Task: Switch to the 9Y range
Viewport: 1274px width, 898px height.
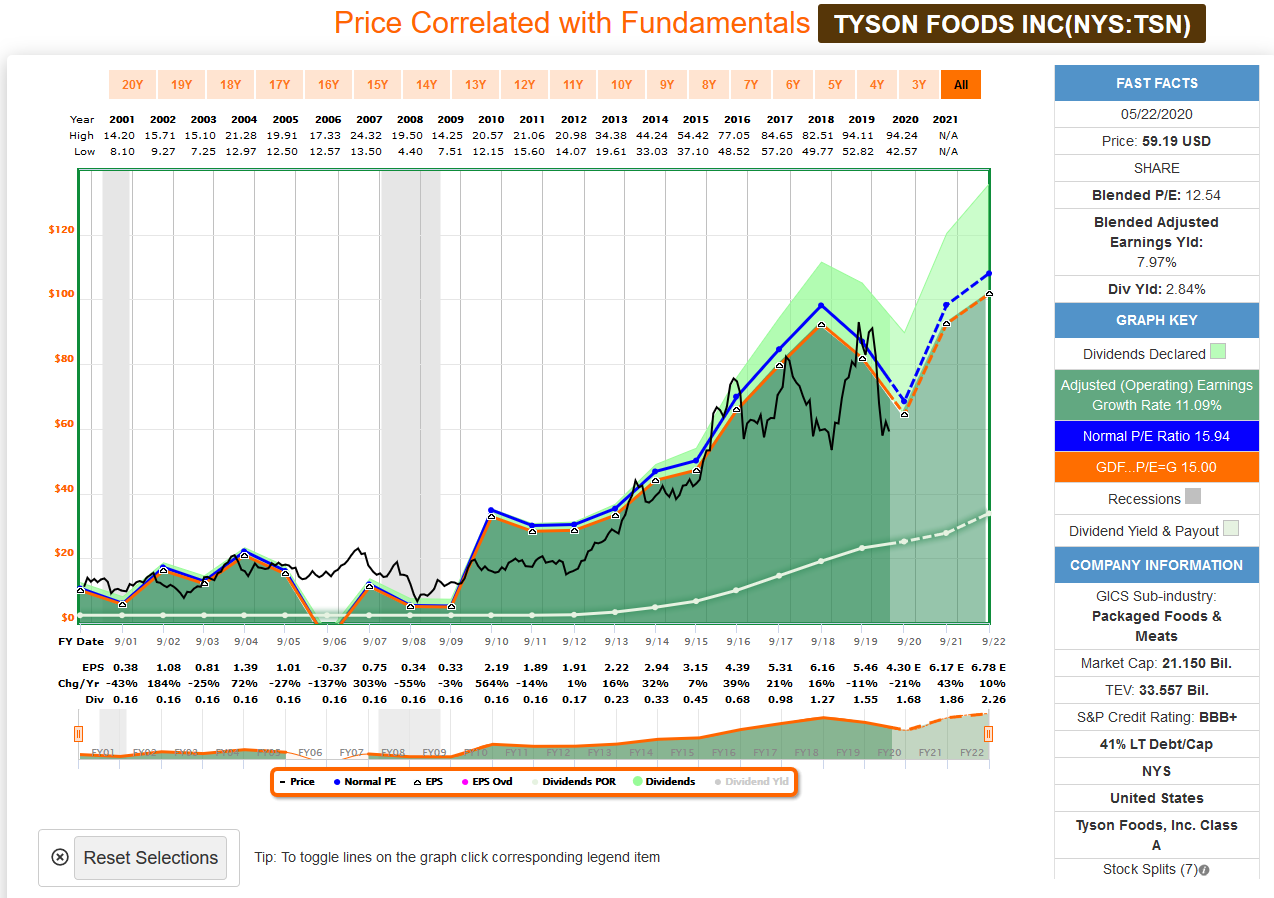Action: 667,85
